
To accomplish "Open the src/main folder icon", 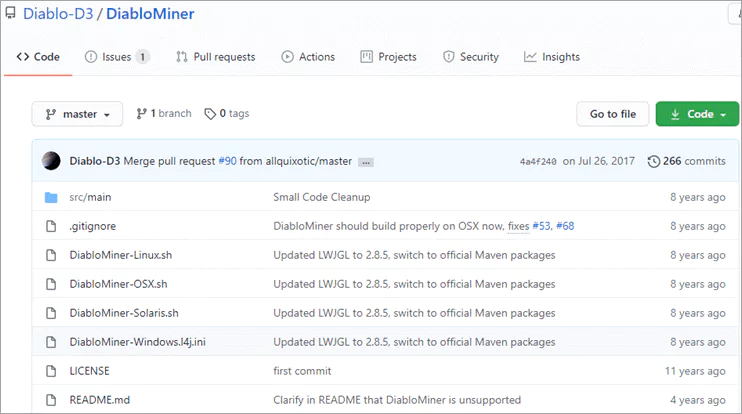I will click(x=51, y=197).
